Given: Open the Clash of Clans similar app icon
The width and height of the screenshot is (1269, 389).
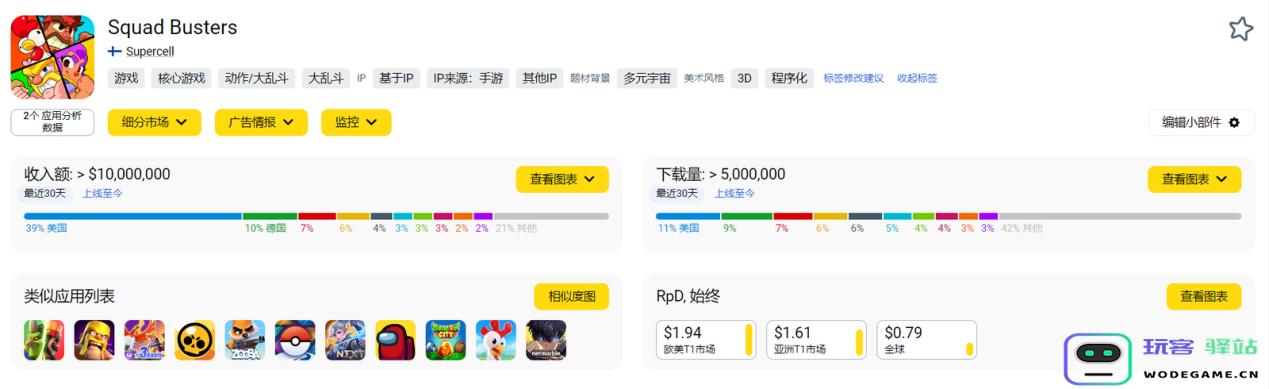Looking at the screenshot, I should tap(94, 340).
